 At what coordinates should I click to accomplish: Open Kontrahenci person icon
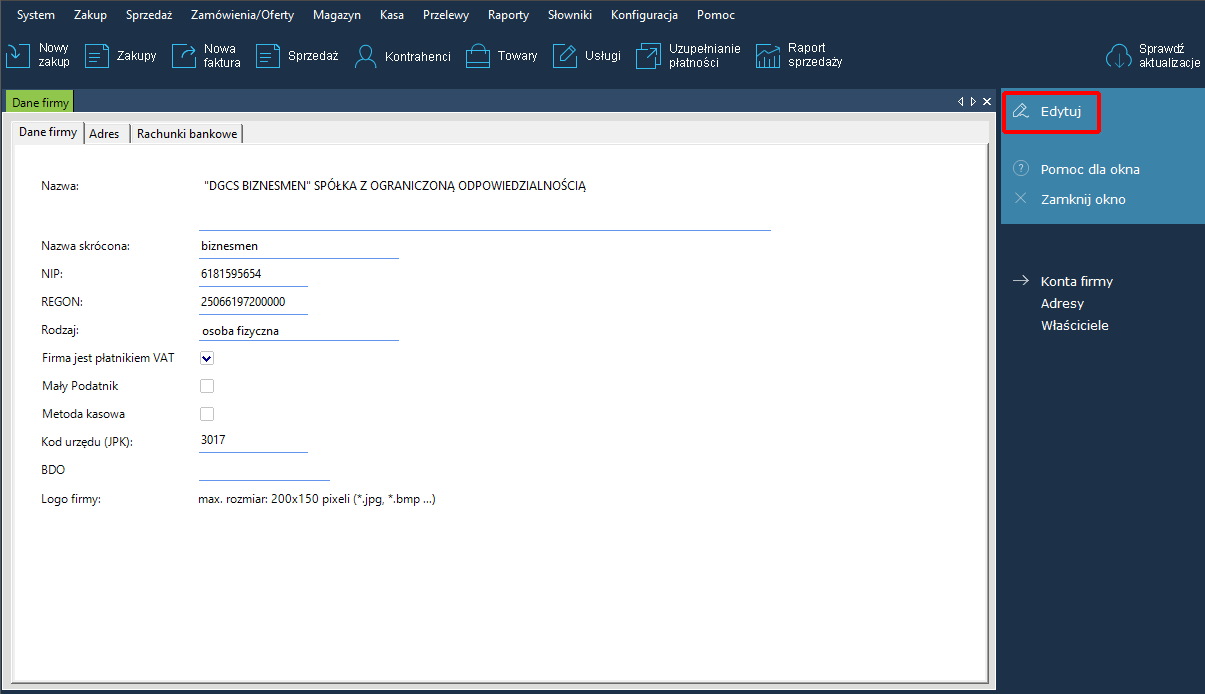[365, 56]
